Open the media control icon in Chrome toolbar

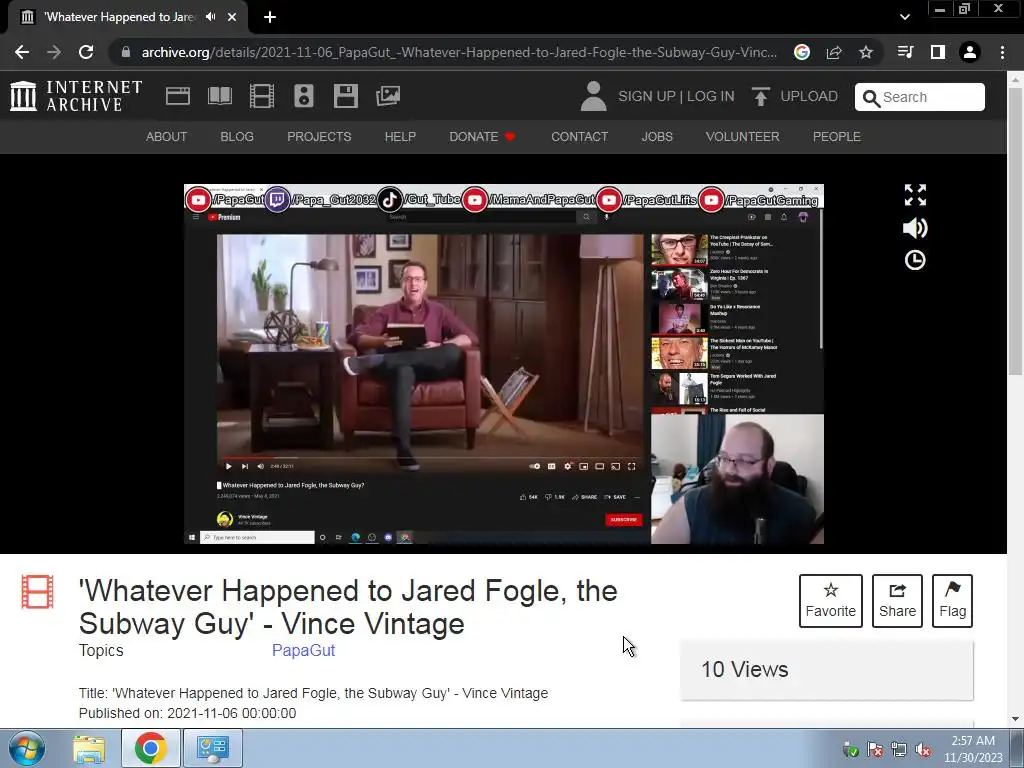tap(906, 52)
